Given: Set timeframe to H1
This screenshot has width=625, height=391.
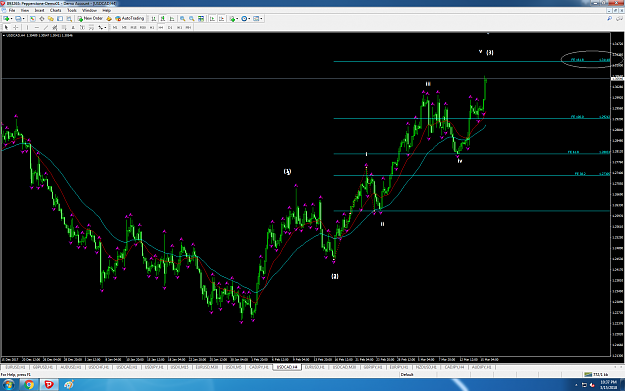Looking at the screenshot, I should point(152,28).
